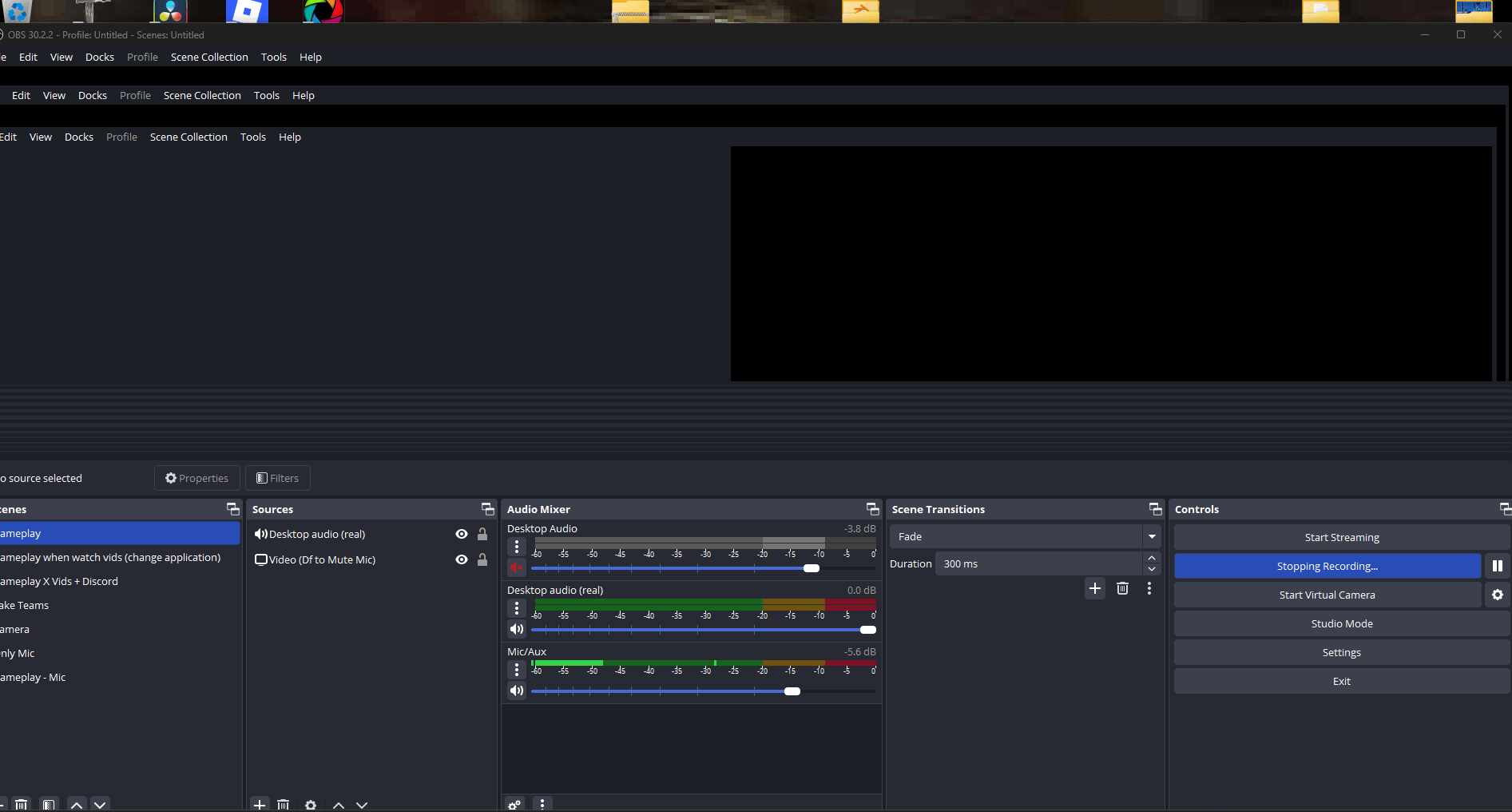The image size is (1512, 812).
Task: Add a new source with plus icon
Action: click(x=260, y=805)
